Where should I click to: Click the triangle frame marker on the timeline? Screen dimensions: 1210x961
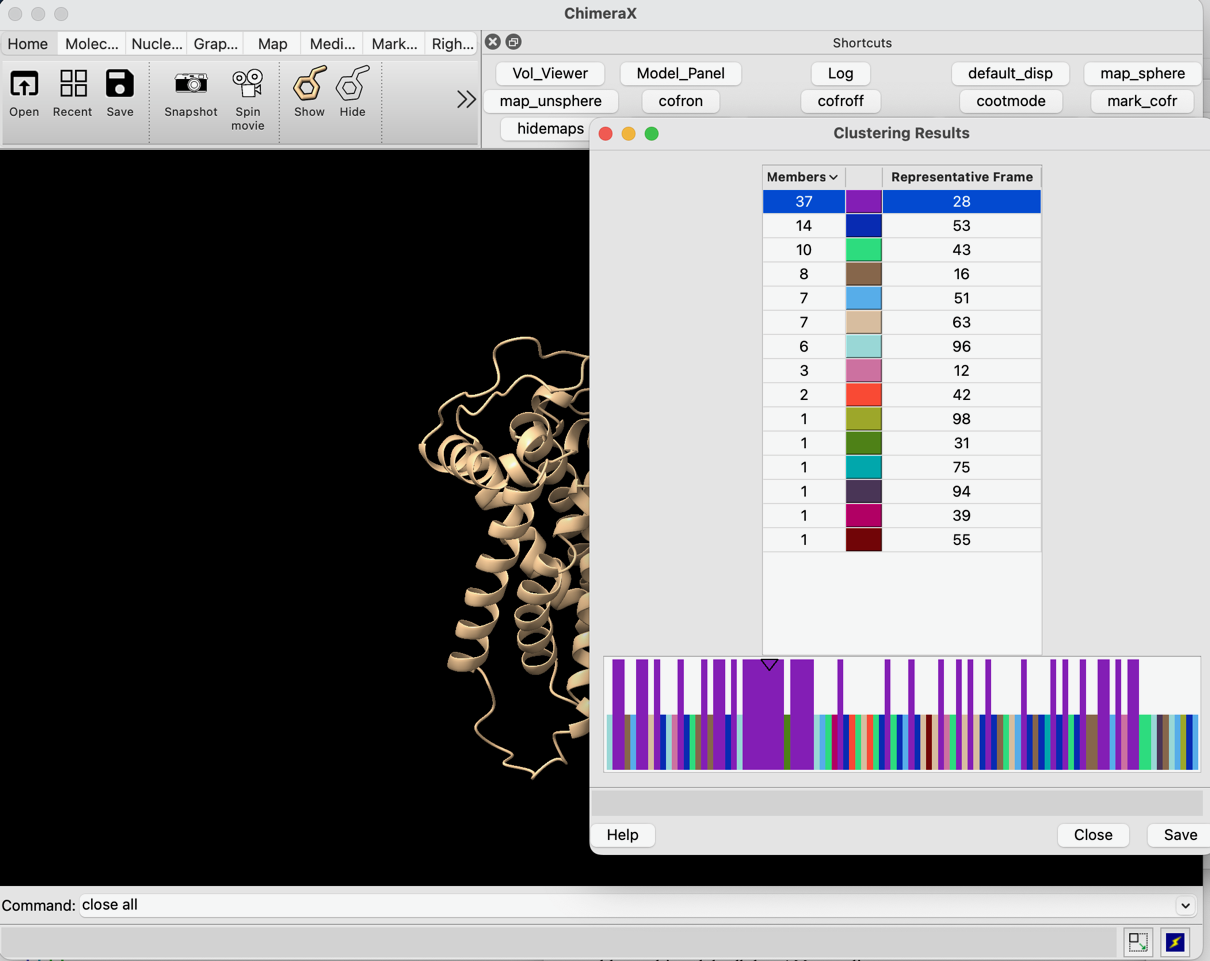click(x=769, y=665)
